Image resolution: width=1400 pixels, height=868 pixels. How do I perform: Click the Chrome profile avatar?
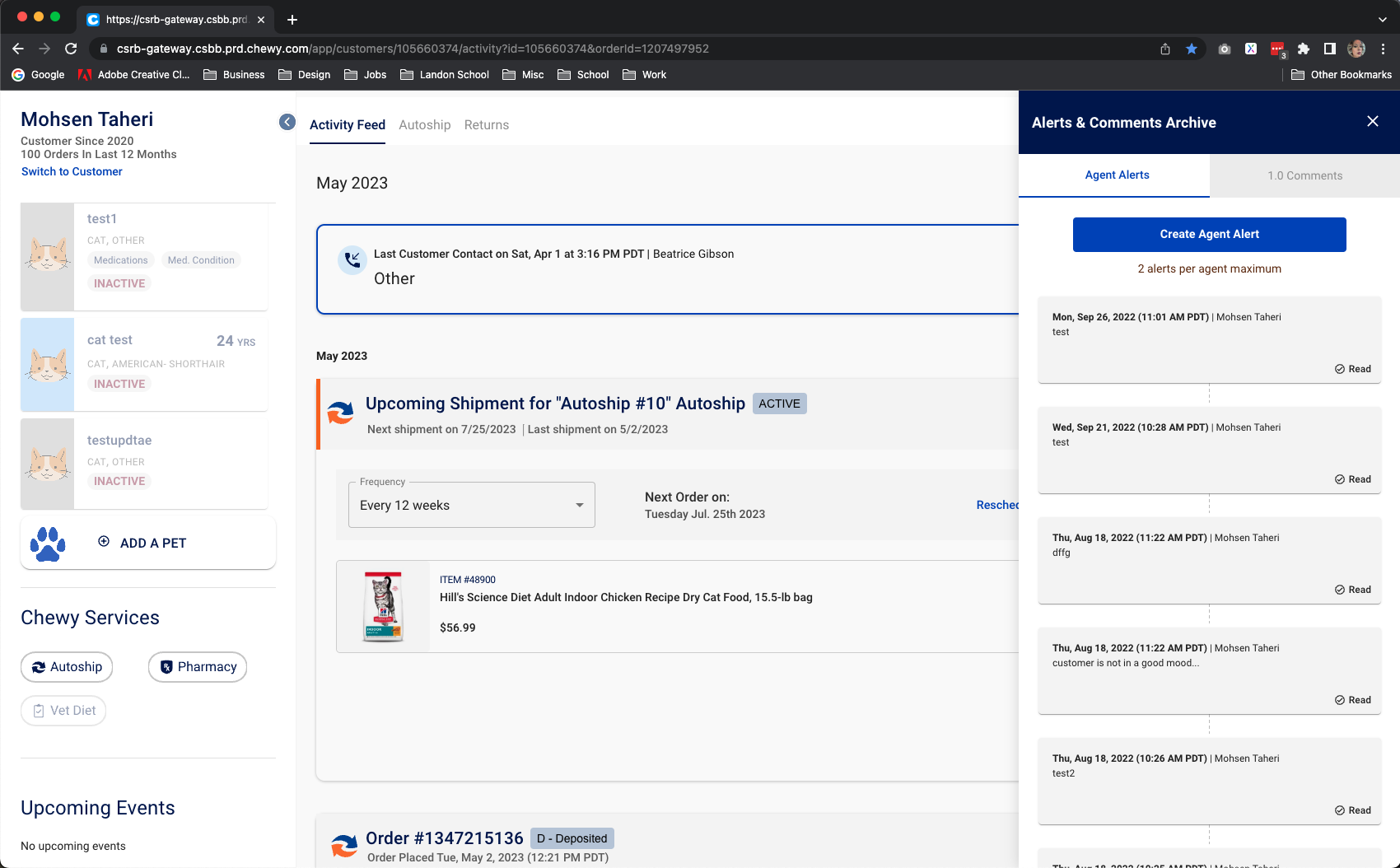tap(1356, 49)
